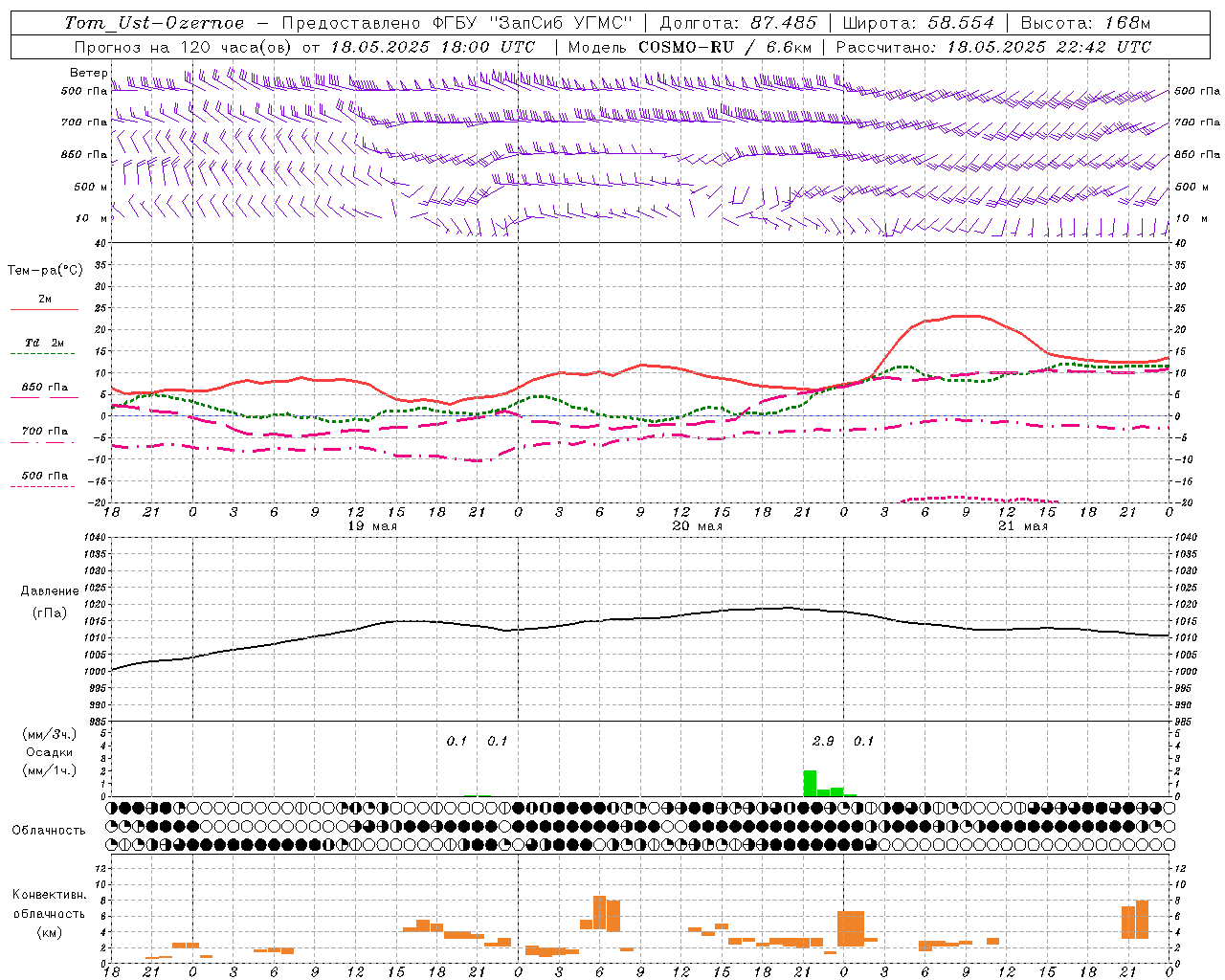Viewport: 1225px width, 980px height.
Task: Click the 'Td 2м' dew point legend entry
Action: (44, 343)
